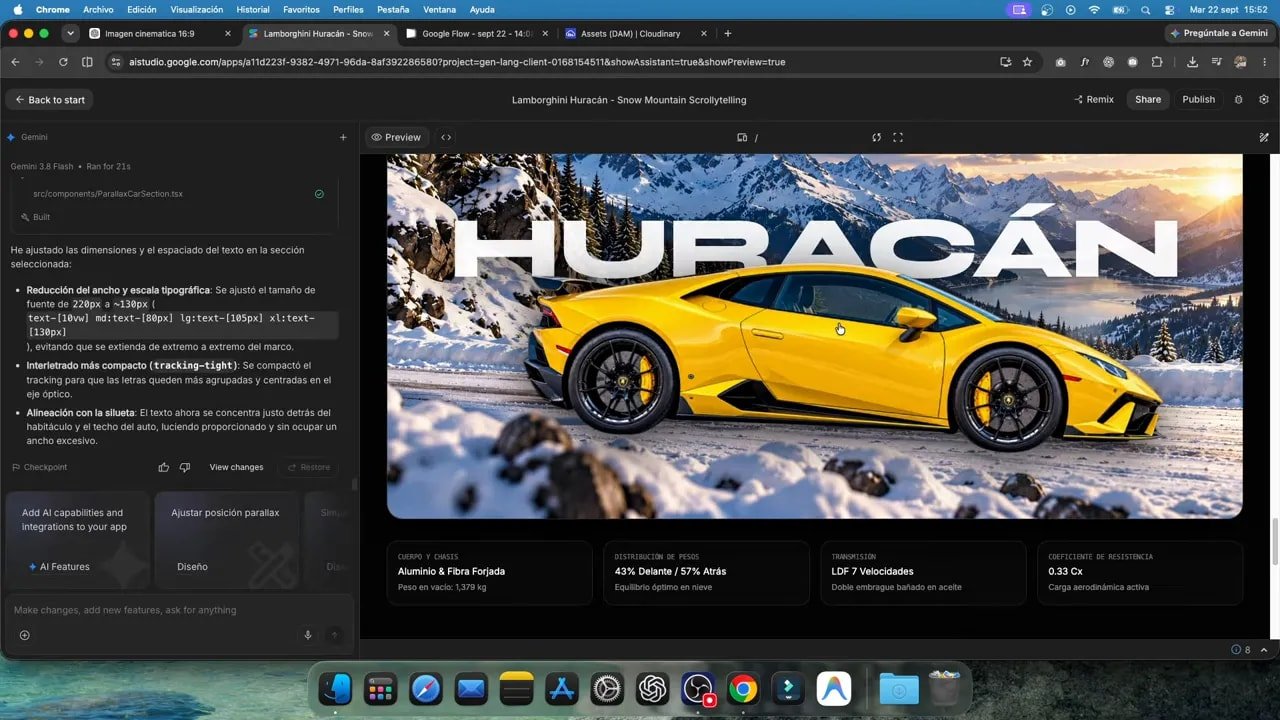Open the code view toggle beside Preview
Viewport: 1280px width, 720px height.
tap(446, 137)
